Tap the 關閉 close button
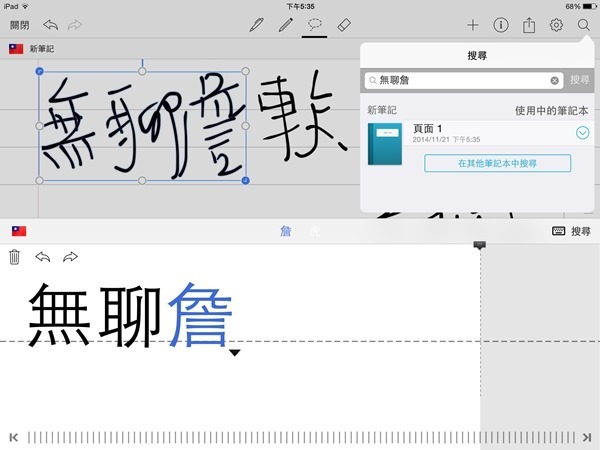 [20, 25]
